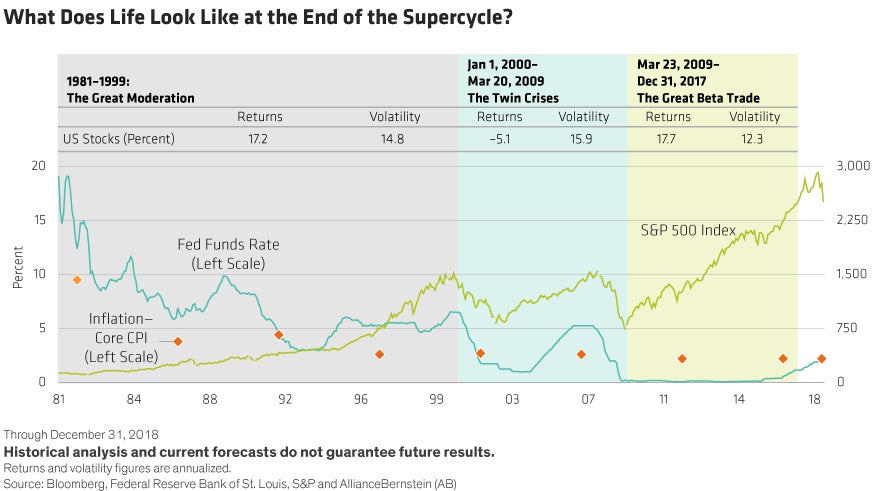Click the last diamond marker at 2018
Viewport: 880px width, 491px height.
pyautogui.click(x=821, y=359)
